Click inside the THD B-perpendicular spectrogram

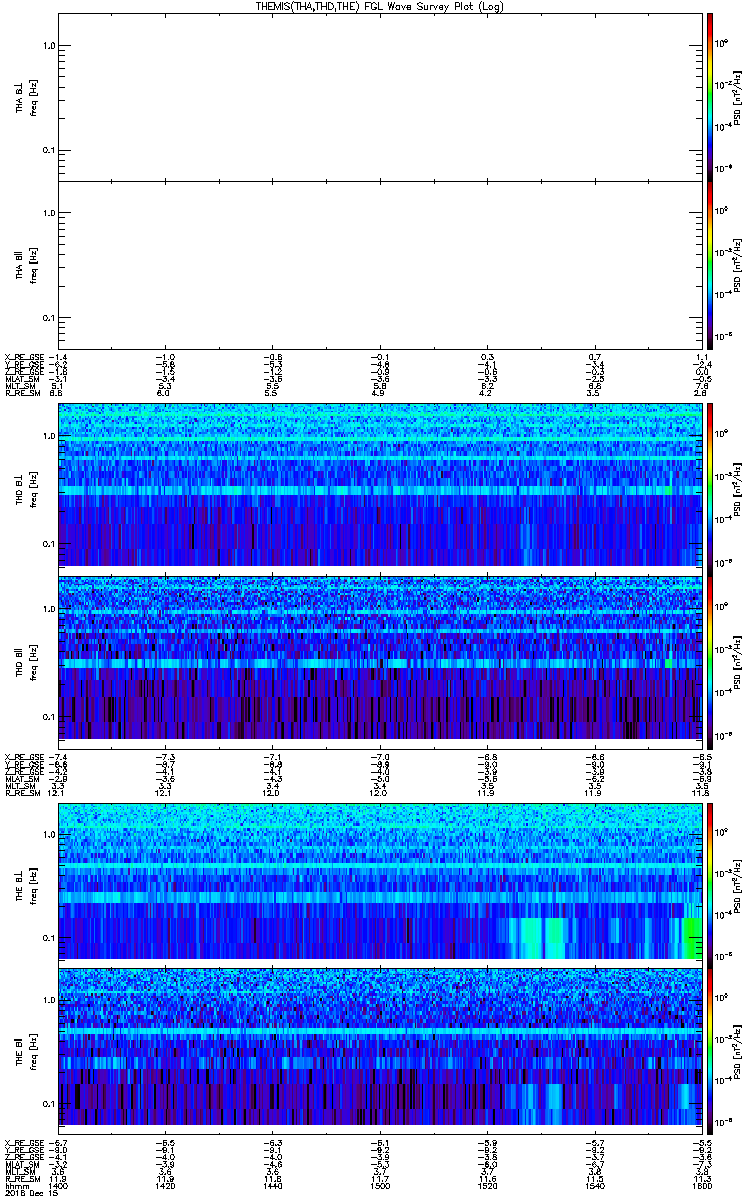379,485
